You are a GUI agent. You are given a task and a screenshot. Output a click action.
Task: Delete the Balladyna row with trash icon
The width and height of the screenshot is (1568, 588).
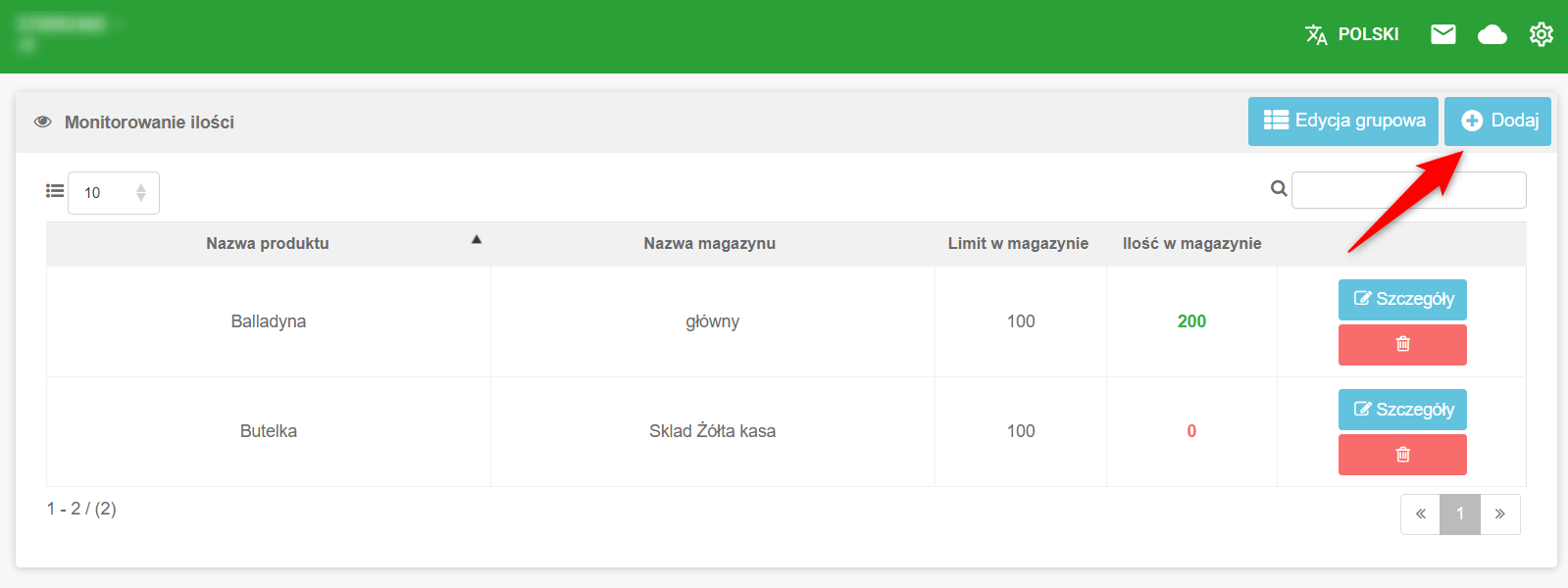(1402, 344)
